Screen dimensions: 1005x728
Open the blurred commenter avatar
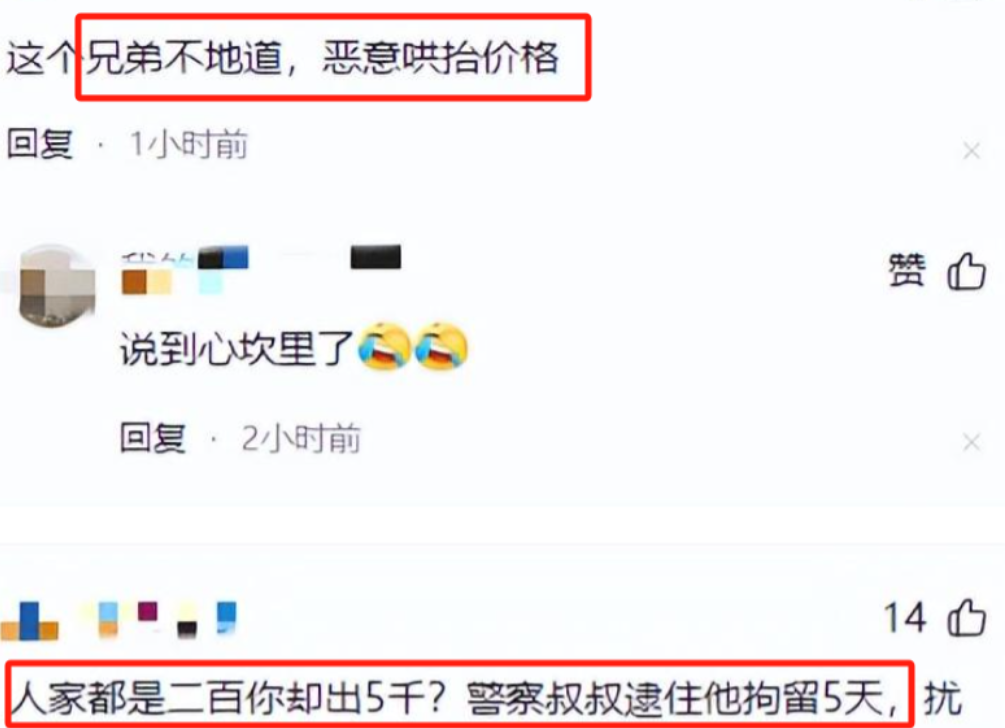point(58,284)
